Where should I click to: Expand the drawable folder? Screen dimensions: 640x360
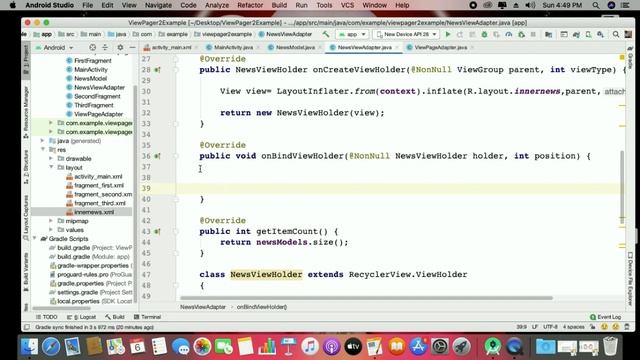pos(51,159)
